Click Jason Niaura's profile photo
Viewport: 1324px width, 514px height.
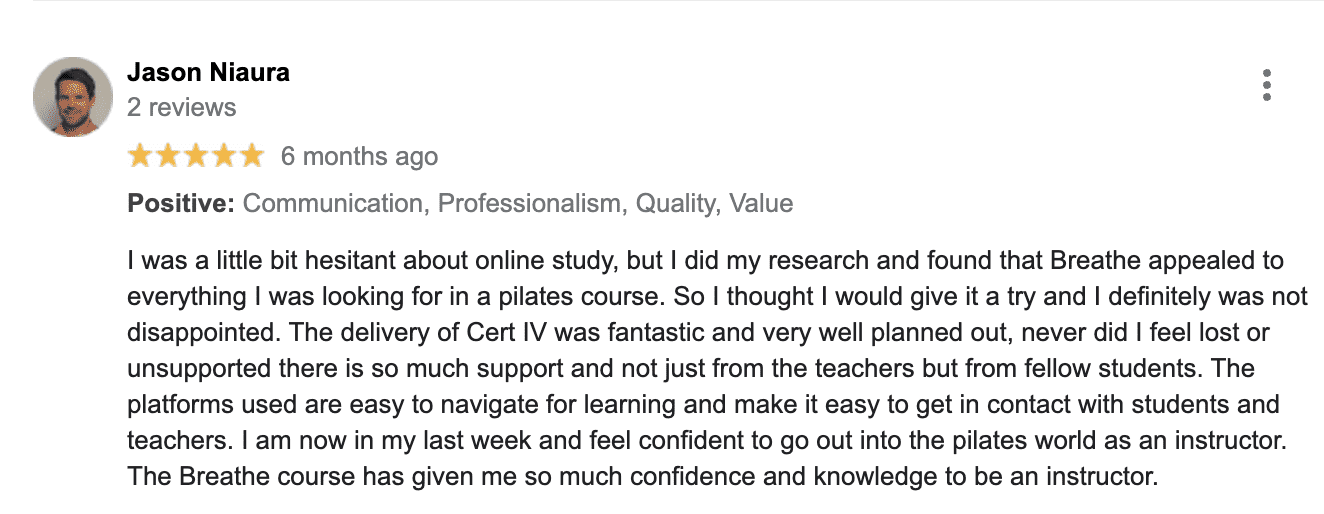click(x=73, y=97)
